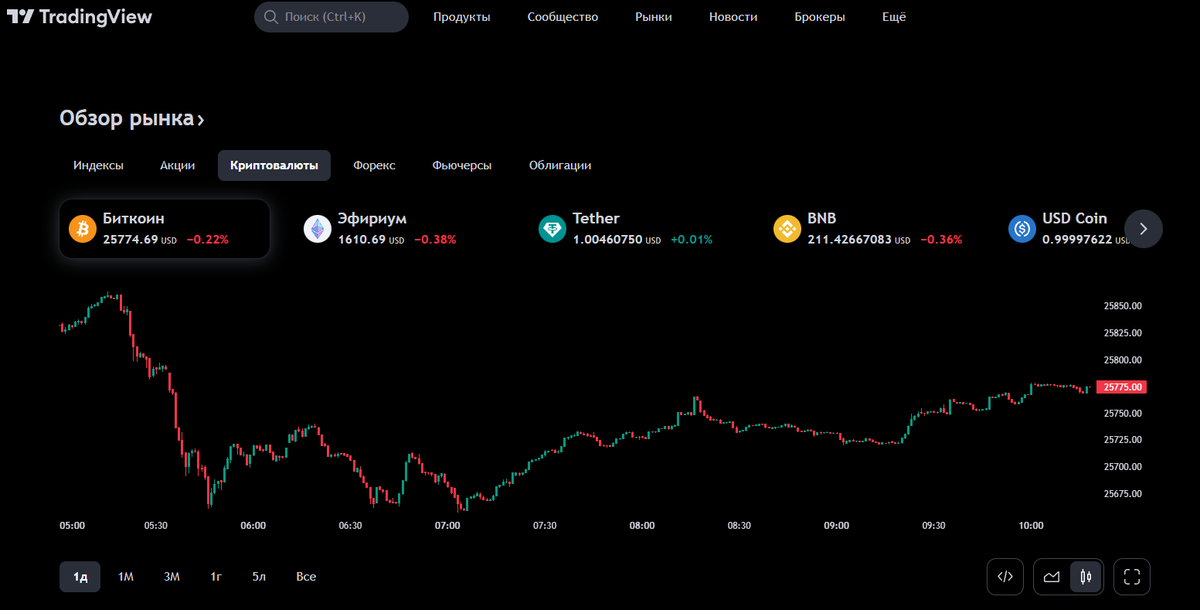Set chart range to 1г
The height and width of the screenshot is (610, 1200).
(x=216, y=577)
